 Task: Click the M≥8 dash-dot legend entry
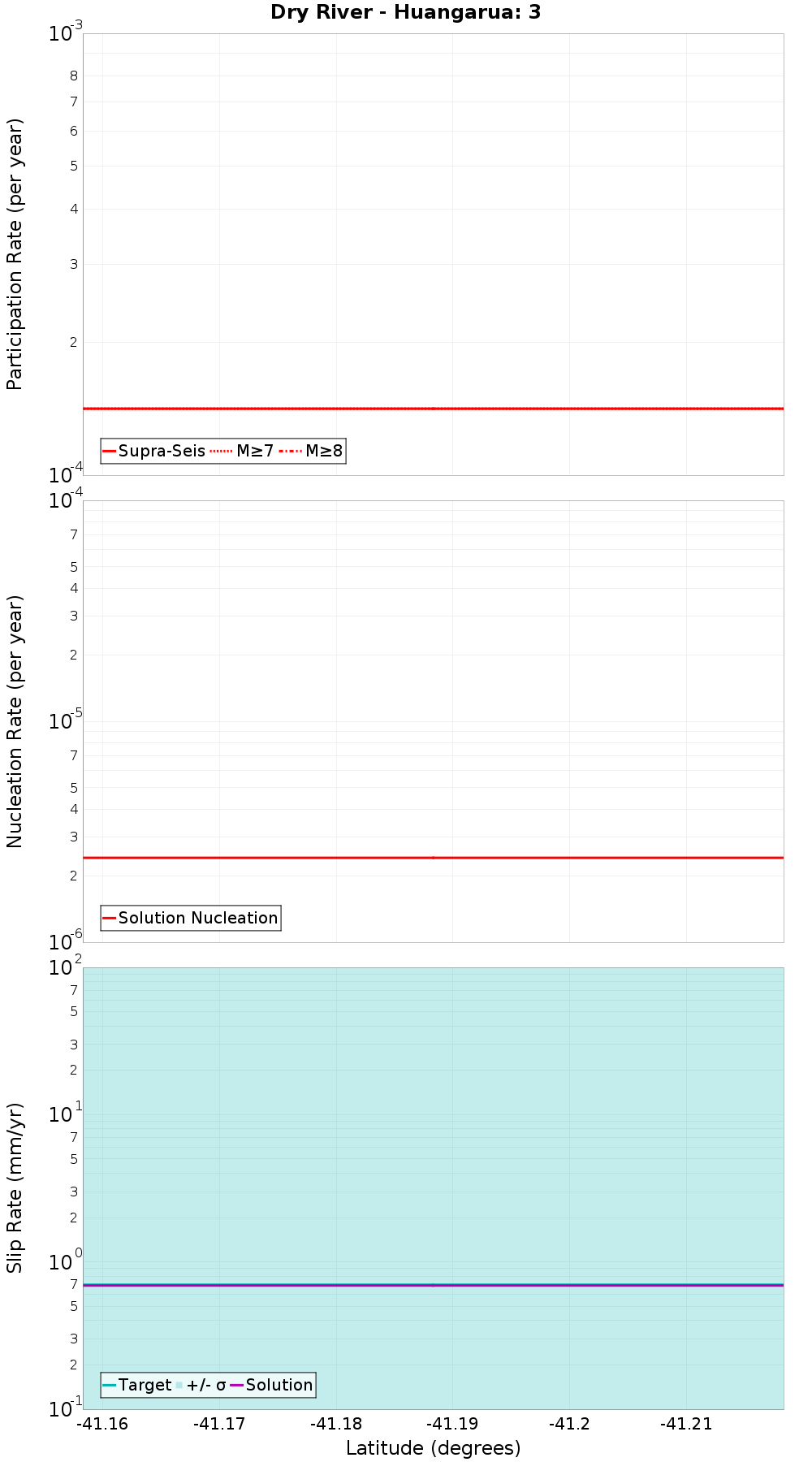click(x=311, y=451)
